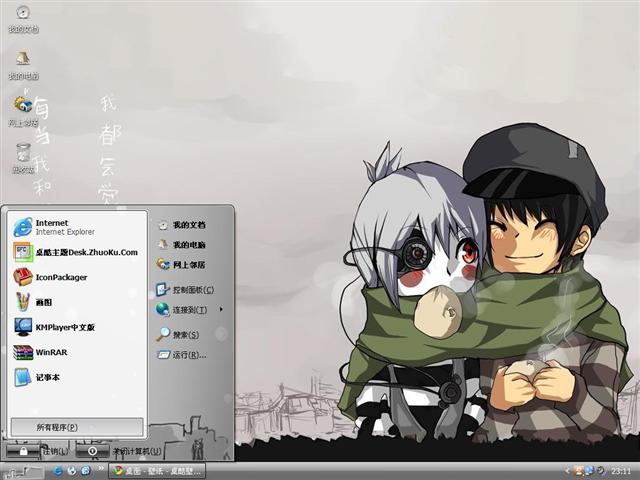Select 我的电脑 desktop icon
640x480 pixels.
pyautogui.click(x=23, y=65)
